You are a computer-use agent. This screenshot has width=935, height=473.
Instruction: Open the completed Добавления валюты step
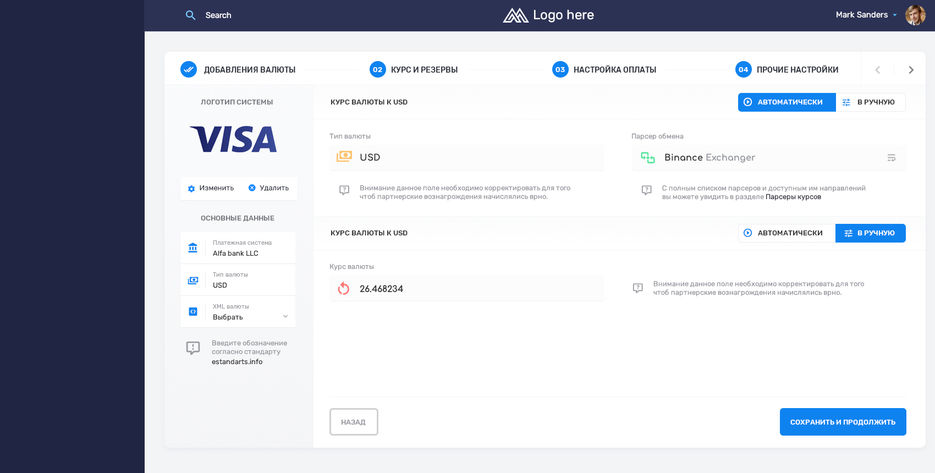[238, 69]
